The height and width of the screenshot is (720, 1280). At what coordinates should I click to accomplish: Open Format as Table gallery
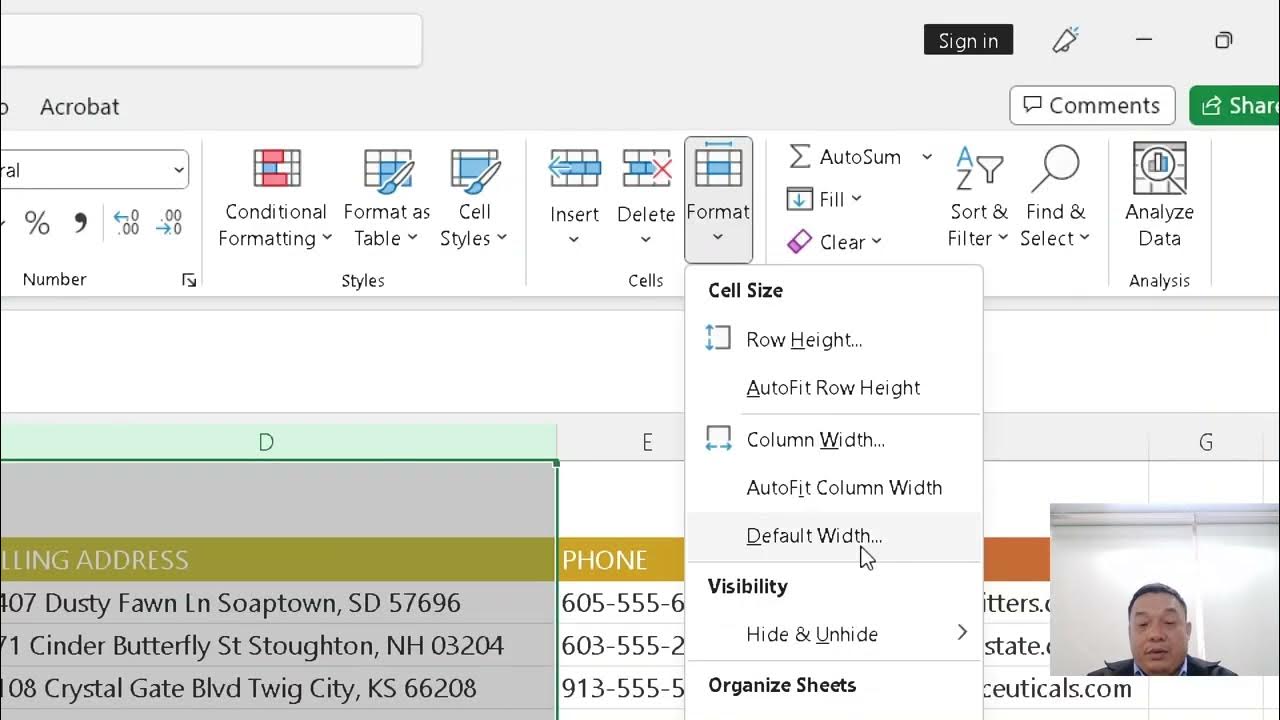pos(387,169)
